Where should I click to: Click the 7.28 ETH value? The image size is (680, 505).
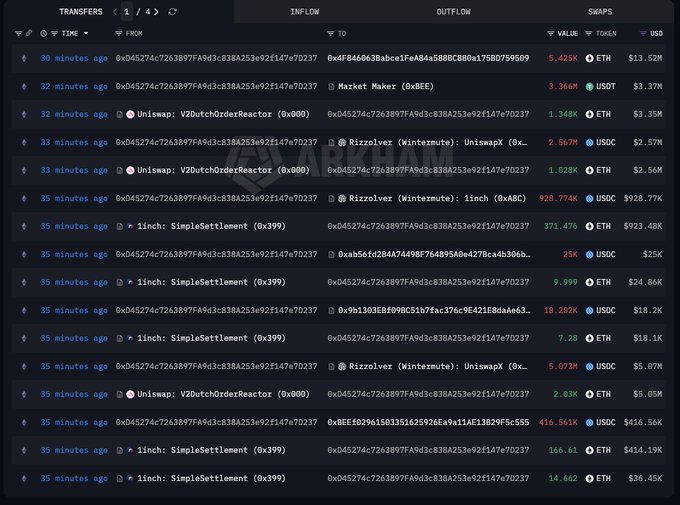[x=568, y=338]
